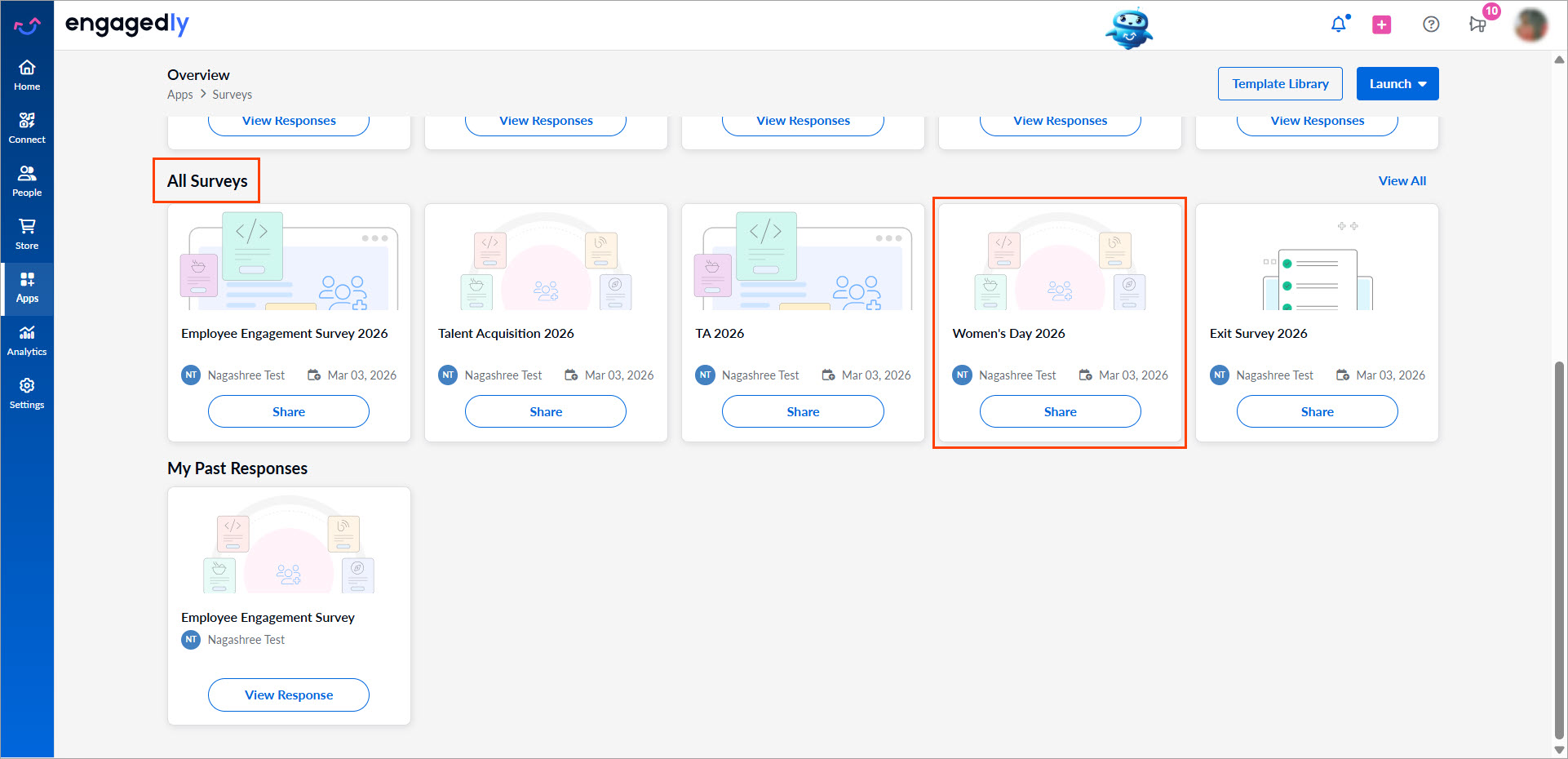The image size is (1568, 759).
Task: Go to People in sidebar
Action: (27, 181)
